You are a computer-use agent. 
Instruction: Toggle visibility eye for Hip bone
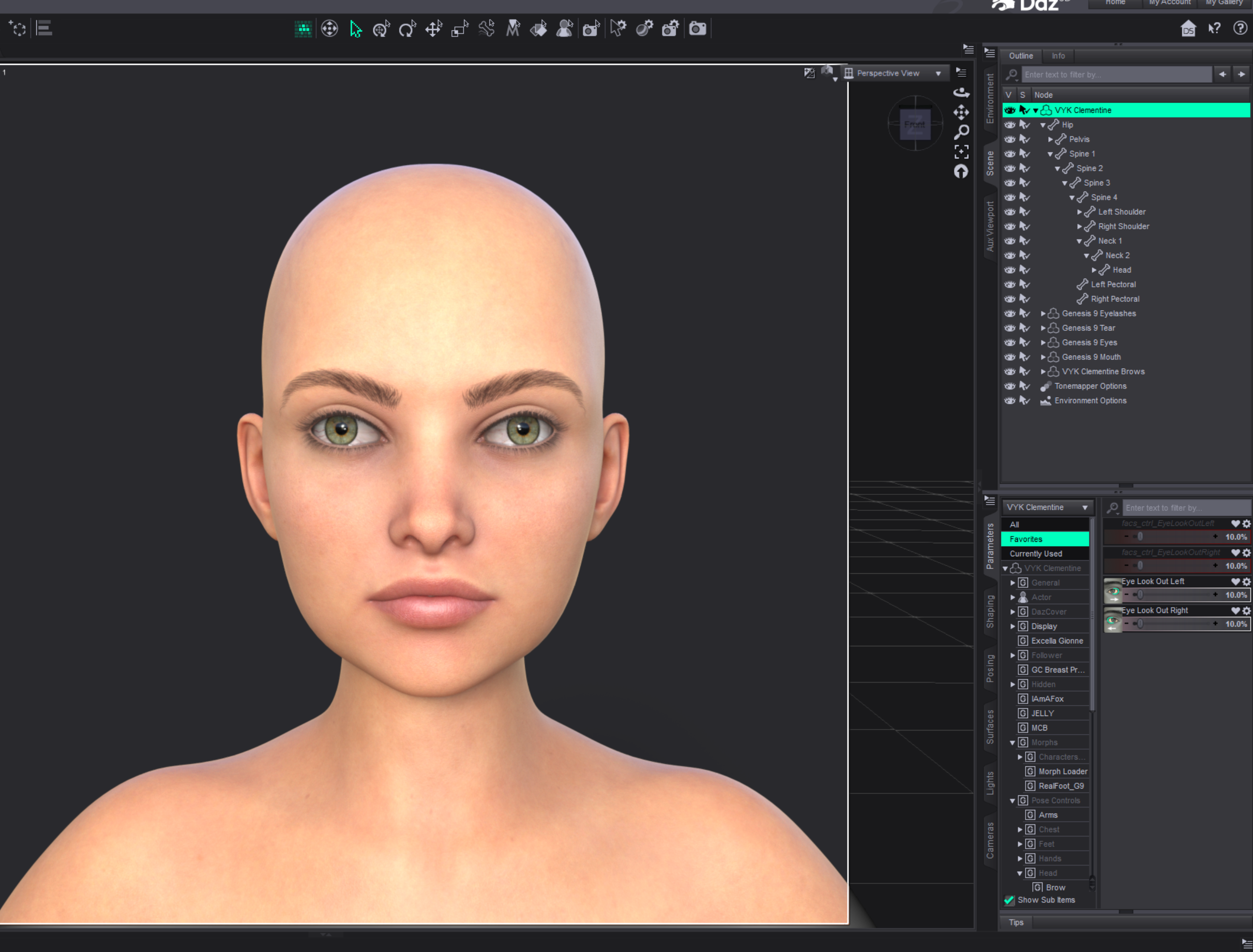1010,125
